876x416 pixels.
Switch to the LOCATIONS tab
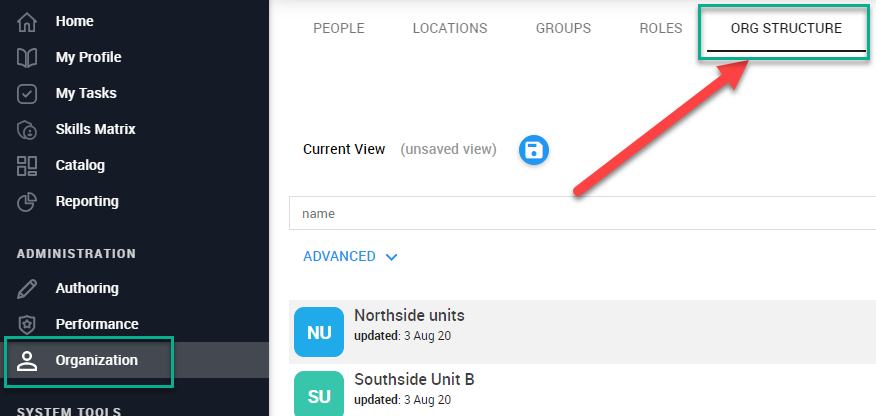tap(450, 28)
